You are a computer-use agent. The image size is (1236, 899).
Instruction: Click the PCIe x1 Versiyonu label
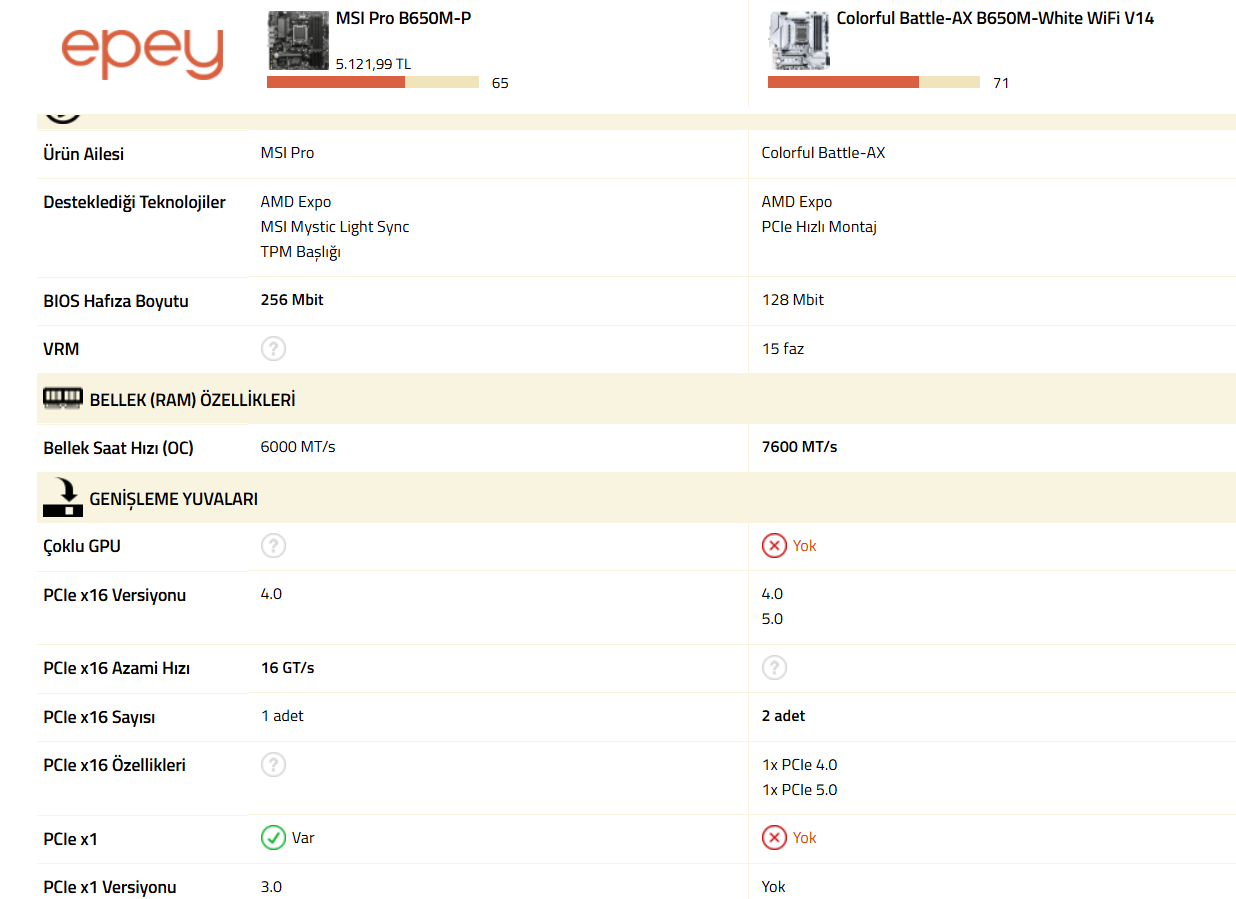coord(110,887)
